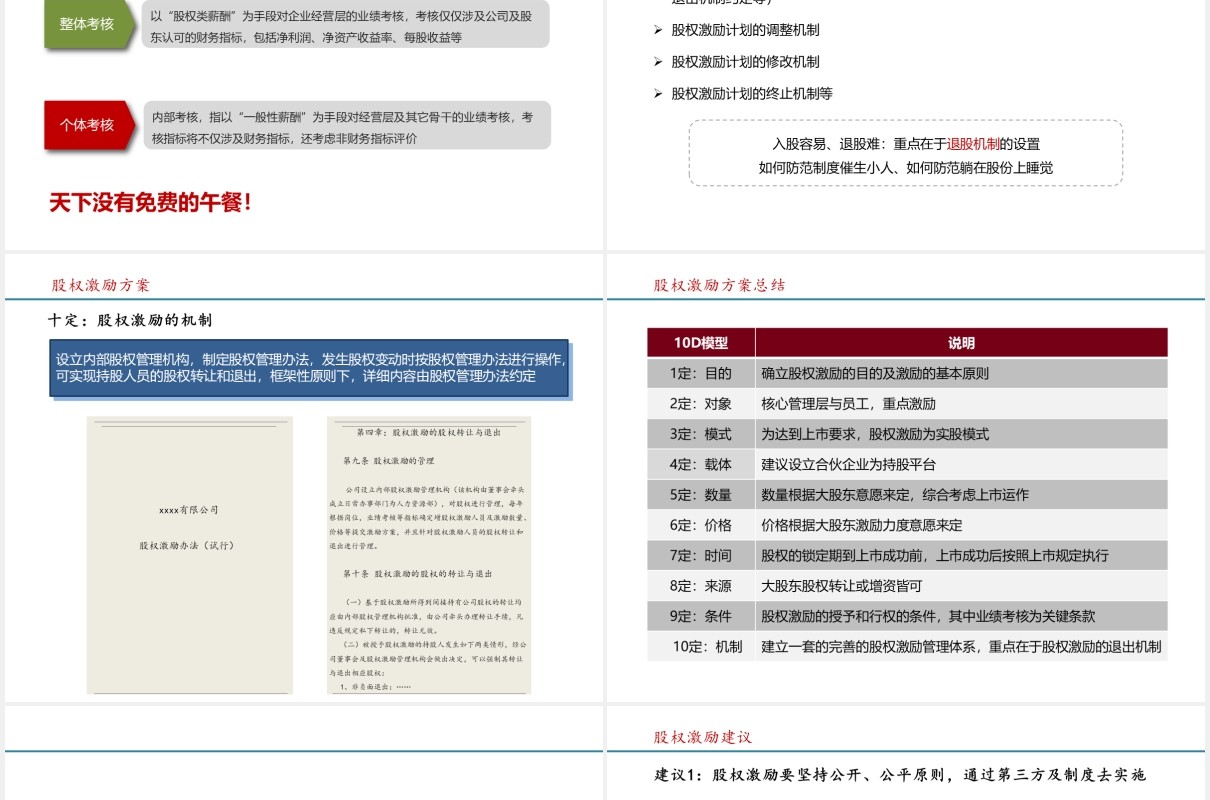Select the 整体考核 description text box
The height and width of the screenshot is (800, 1210).
(x=345, y=26)
